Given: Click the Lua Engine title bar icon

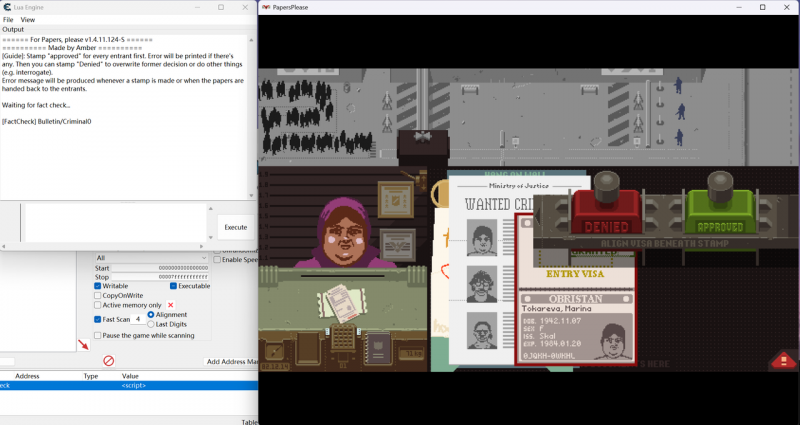Looking at the screenshot, I should pyautogui.click(x=7, y=7).
